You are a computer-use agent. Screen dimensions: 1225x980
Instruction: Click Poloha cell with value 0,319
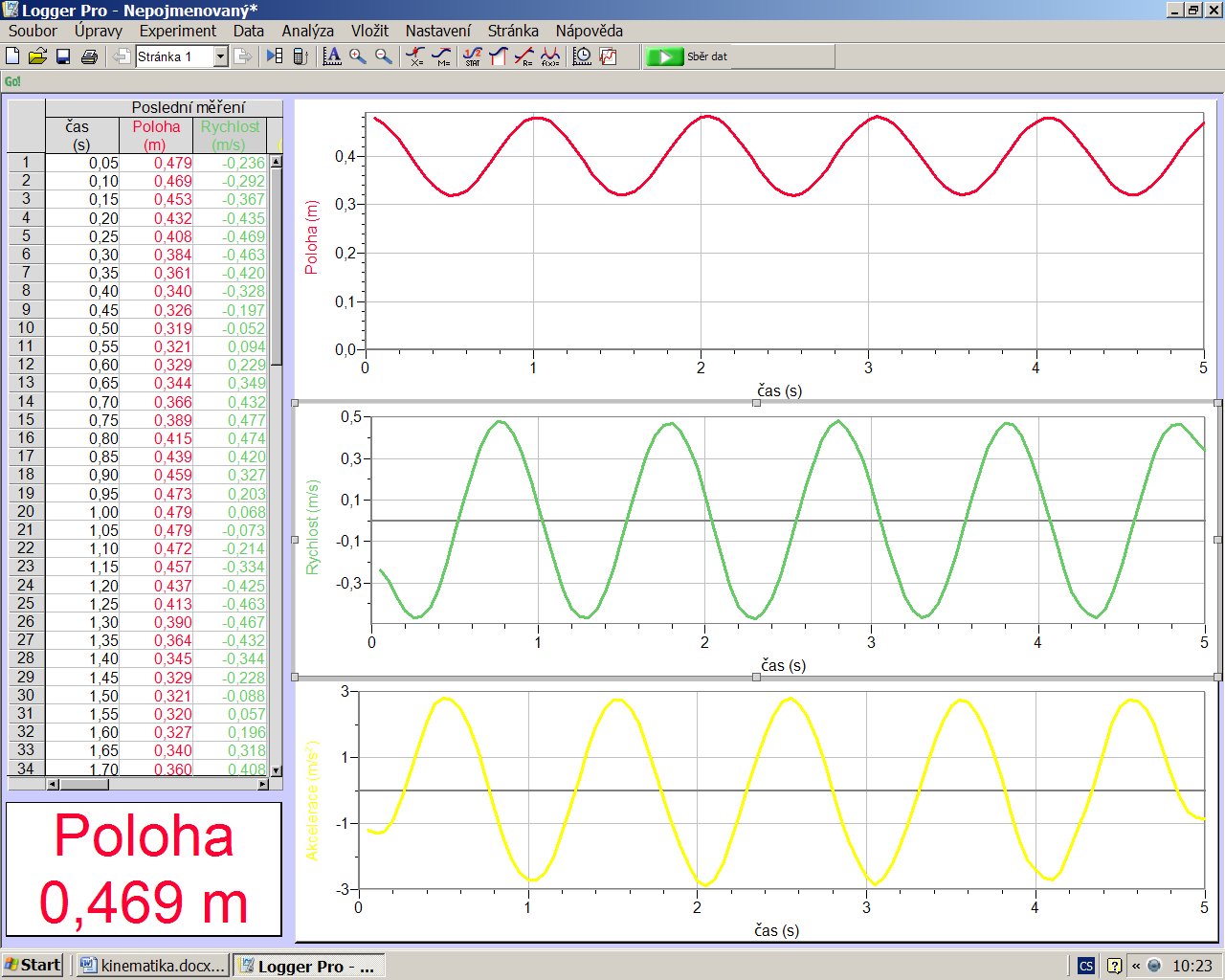tap(156, 328)
